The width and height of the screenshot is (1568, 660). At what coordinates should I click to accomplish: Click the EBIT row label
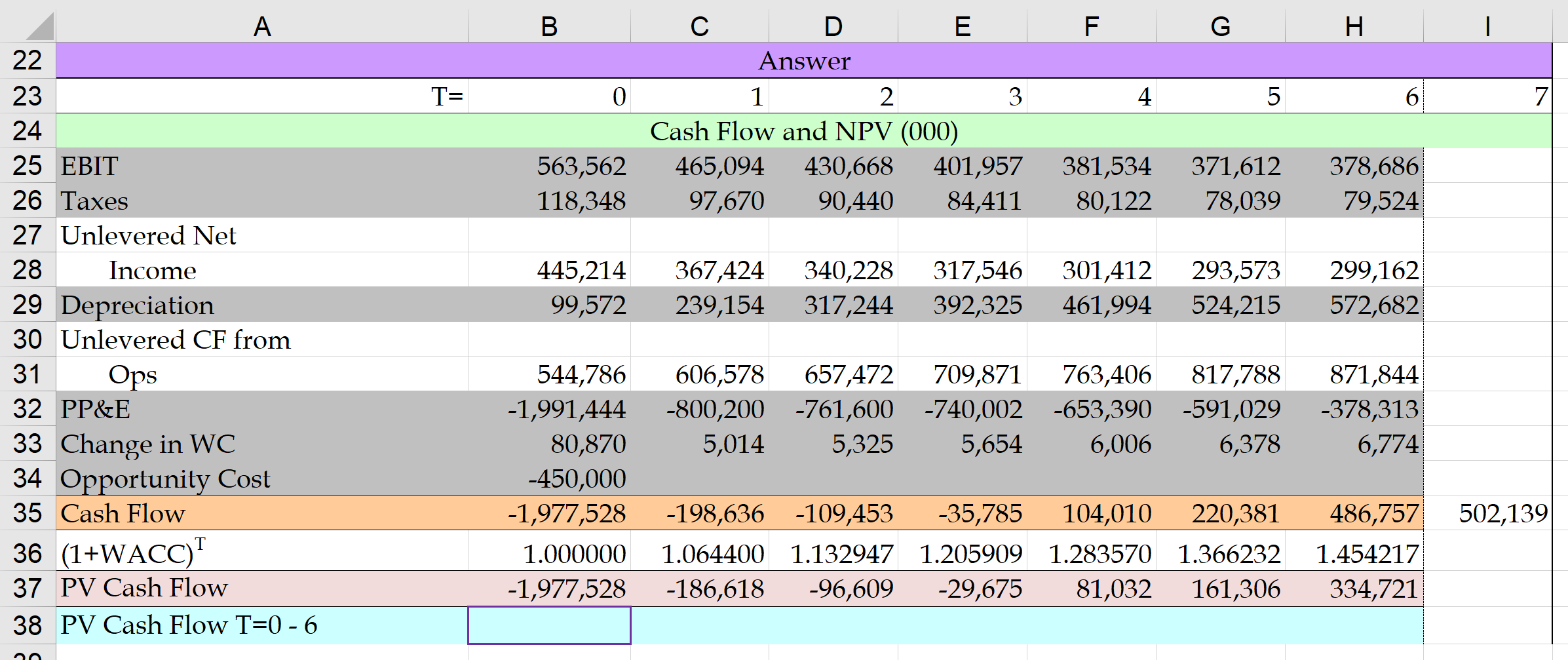(89, 166)
